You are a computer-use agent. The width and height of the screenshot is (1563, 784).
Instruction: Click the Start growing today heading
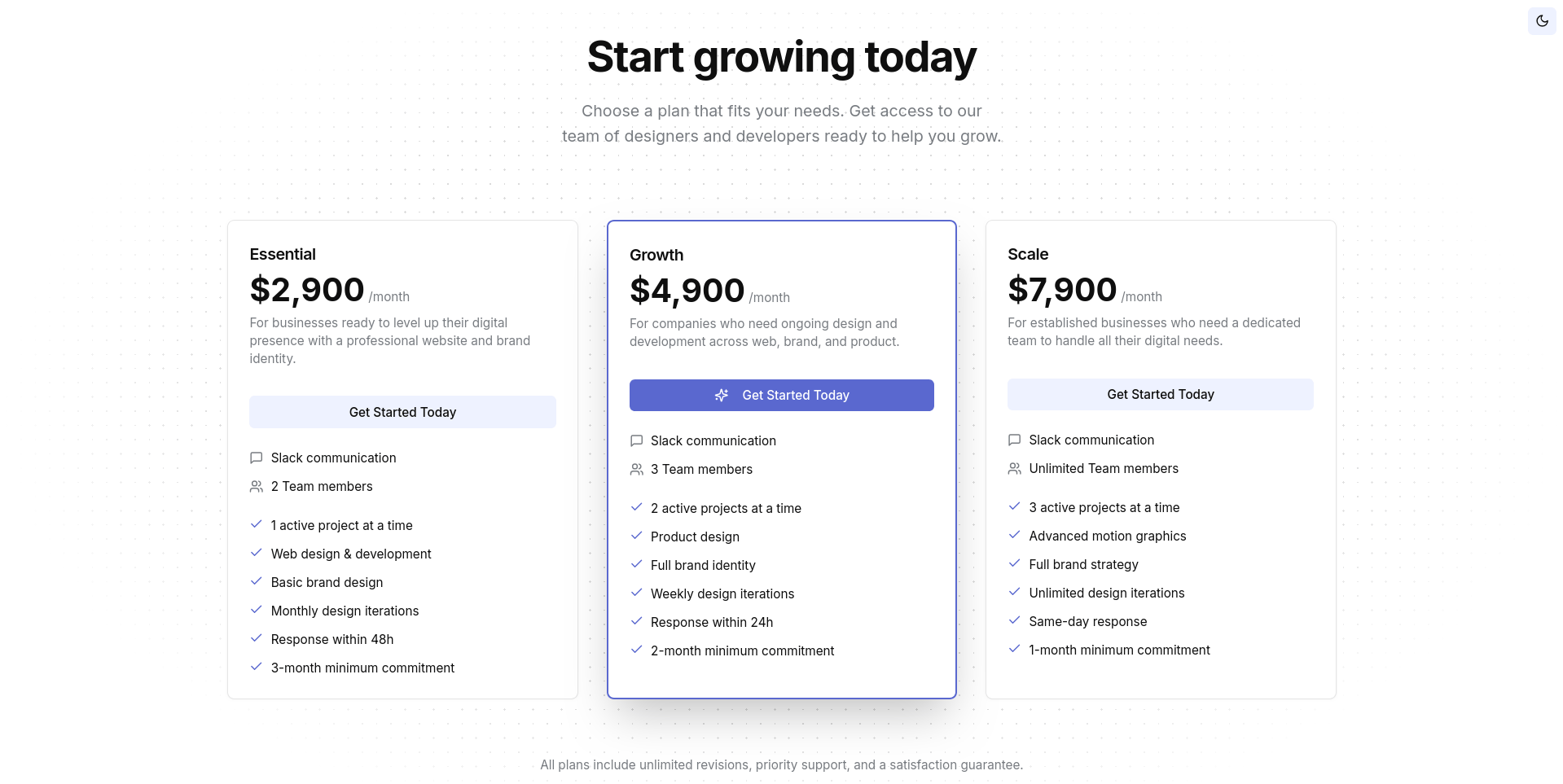[x=781, y=57]
